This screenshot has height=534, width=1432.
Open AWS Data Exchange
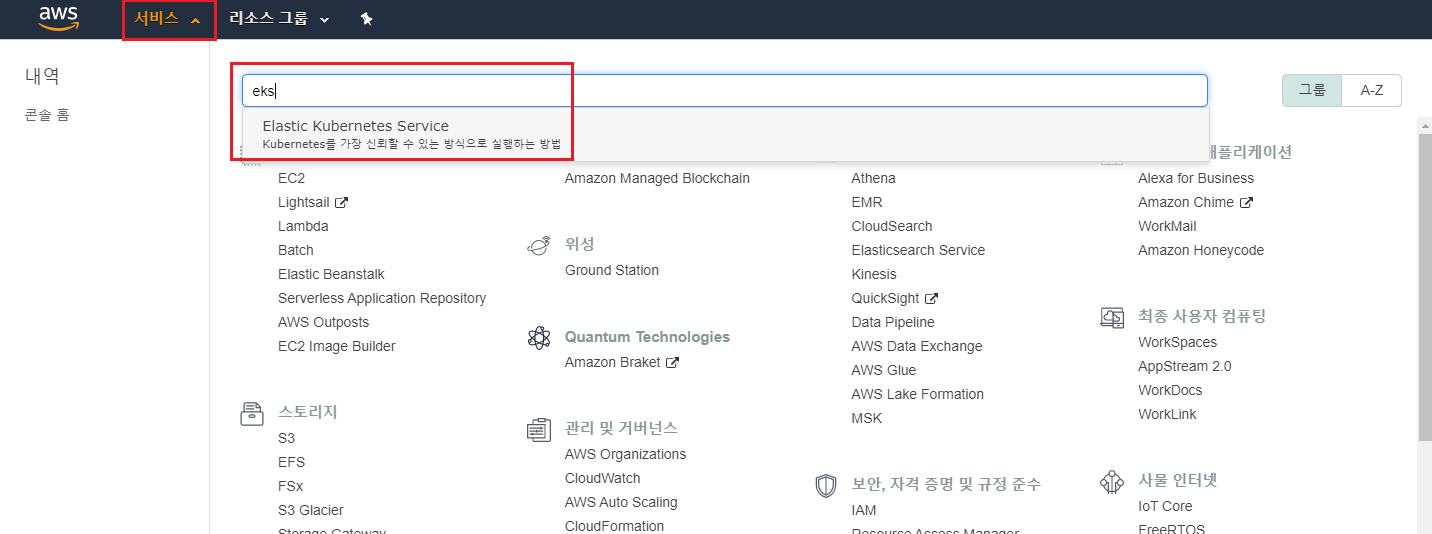[917, 346]
